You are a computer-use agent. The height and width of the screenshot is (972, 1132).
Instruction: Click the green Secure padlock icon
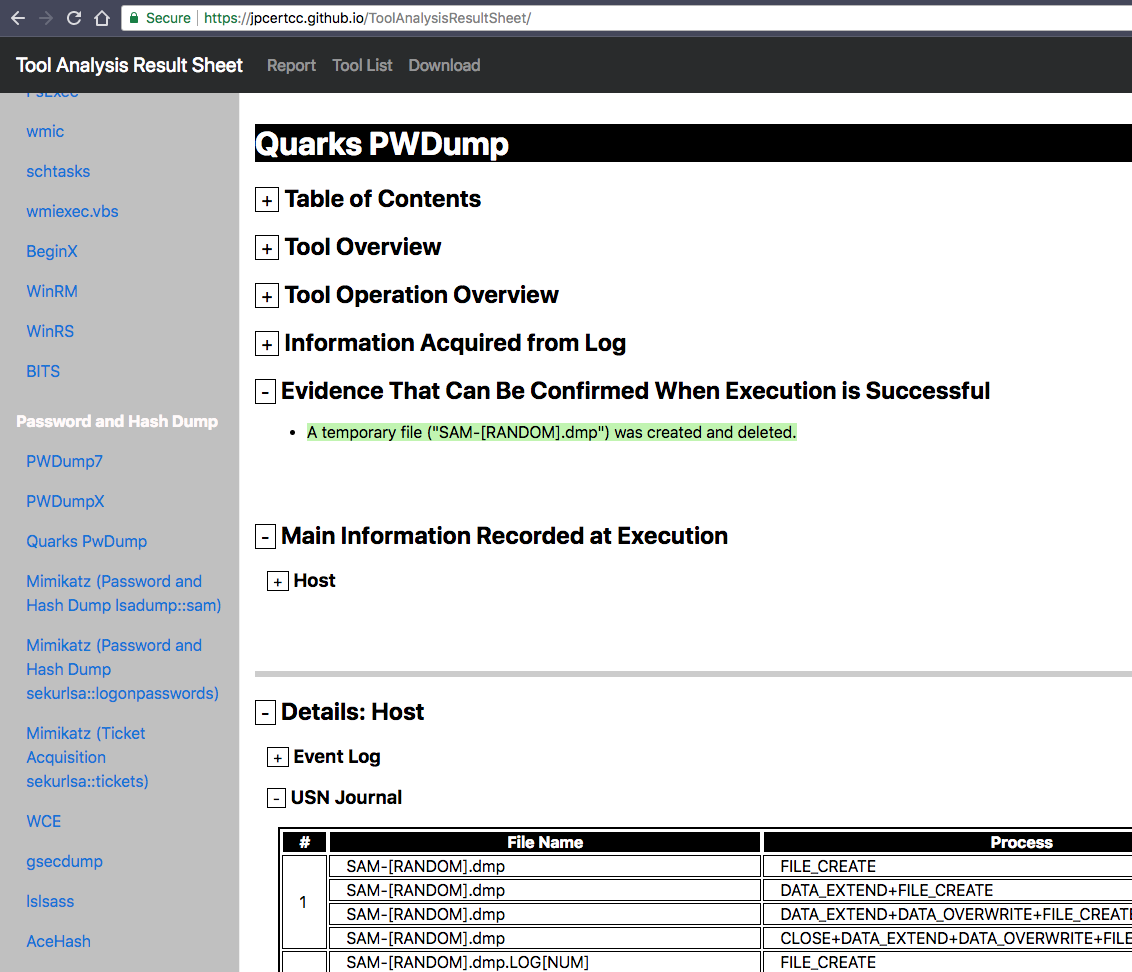[134, 18]
